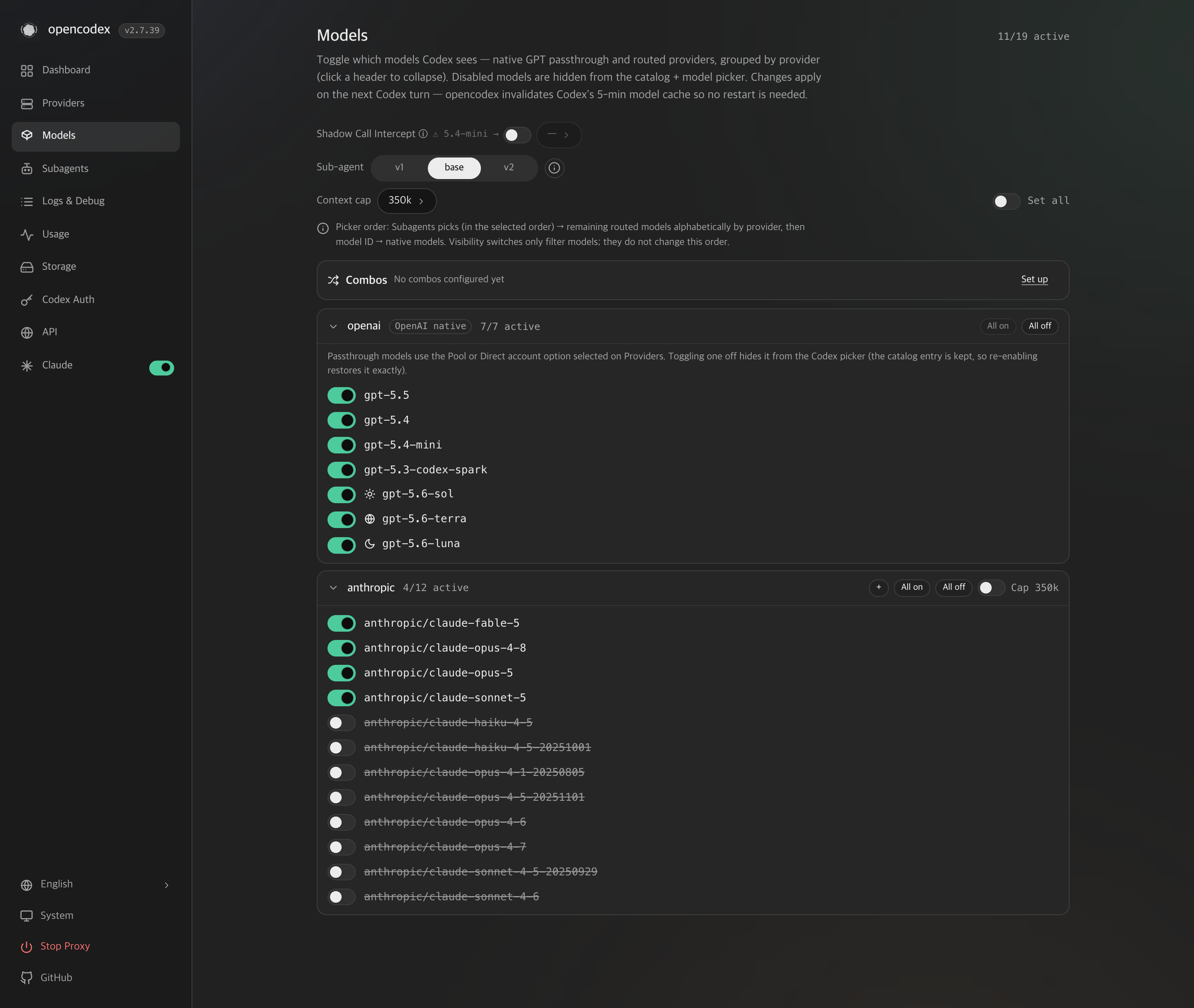
Task: Click the Sub-agent info circle icon
Action: pyautogui.click(x=554, y=168)
